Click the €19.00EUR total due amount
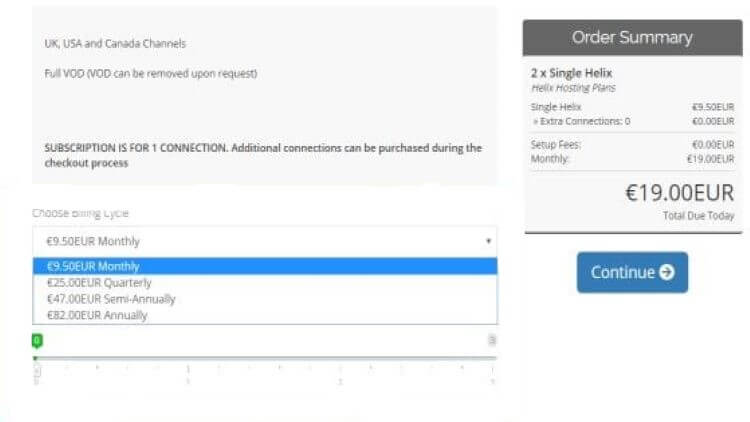The image size is (750, 422). pyautogui.click(x=680, y=193)
